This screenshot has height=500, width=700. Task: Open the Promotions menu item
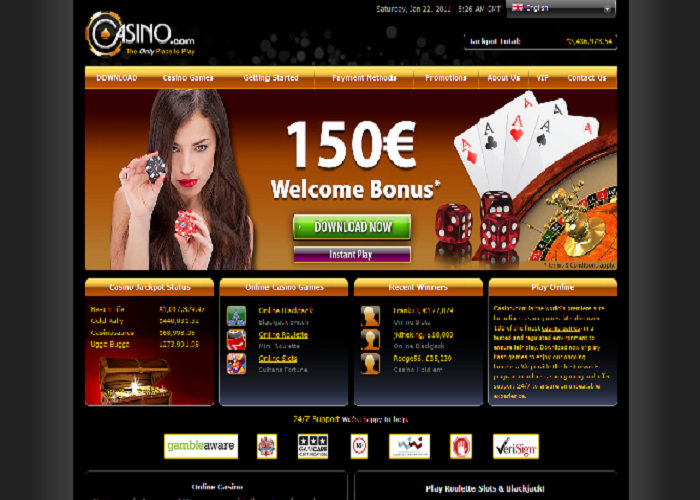(446, 78)
